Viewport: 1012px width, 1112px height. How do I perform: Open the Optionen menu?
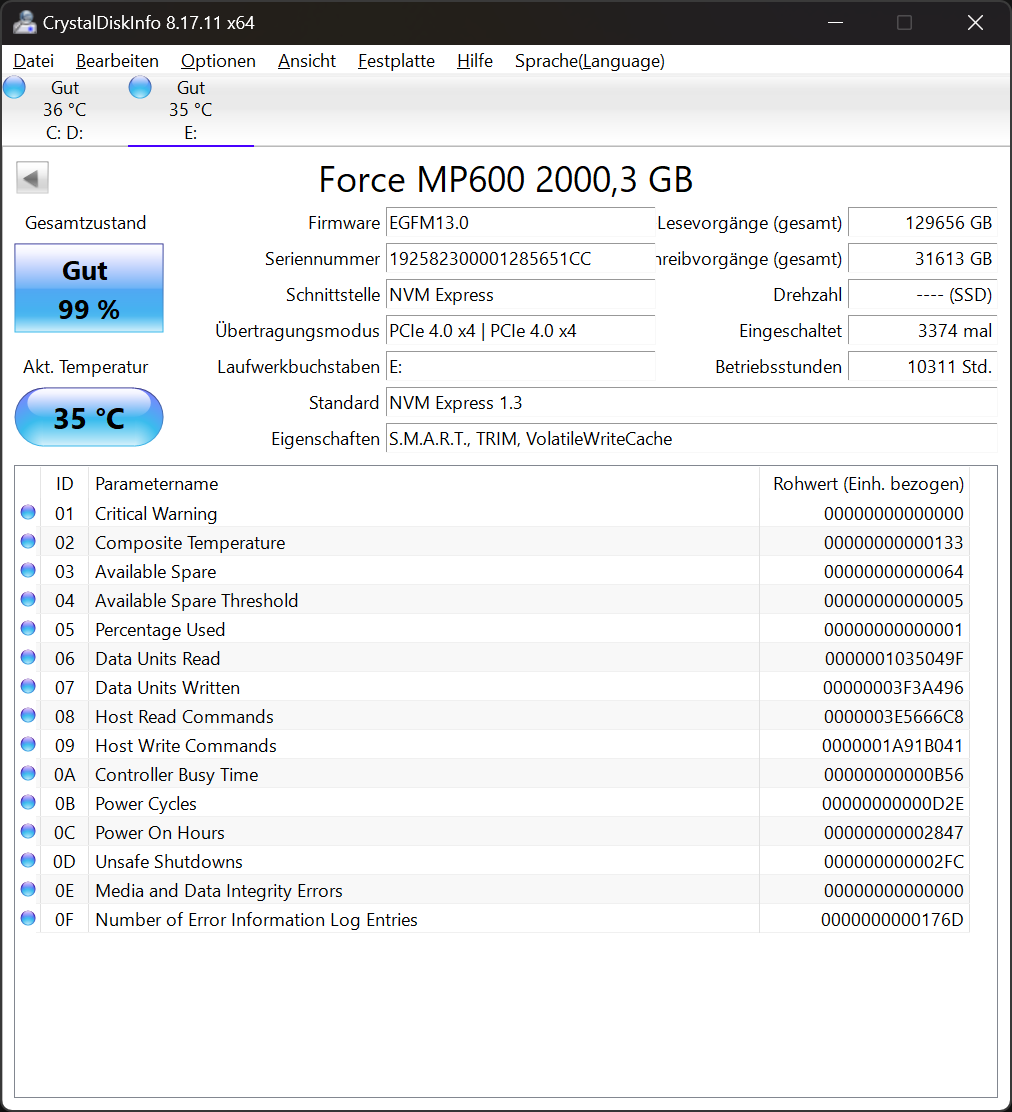218,61
